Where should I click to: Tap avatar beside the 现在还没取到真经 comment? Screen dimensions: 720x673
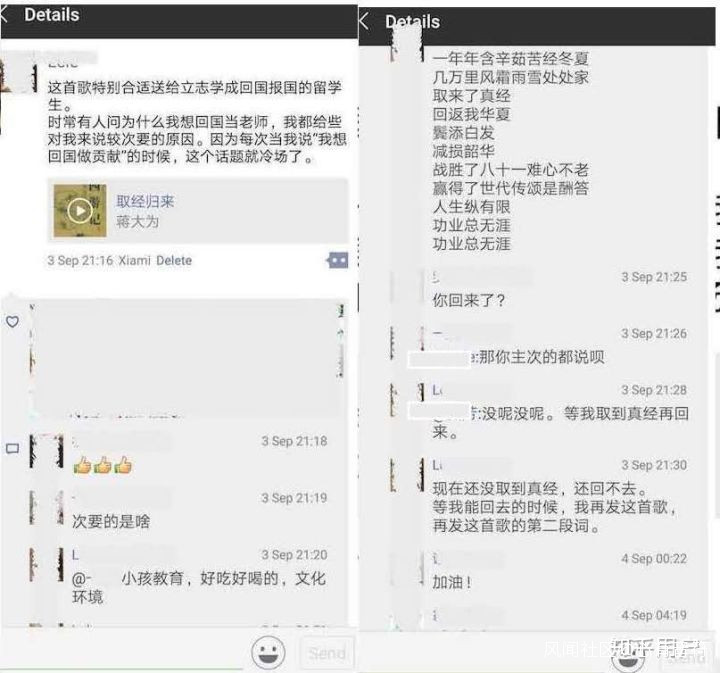[x=407, y=476]
